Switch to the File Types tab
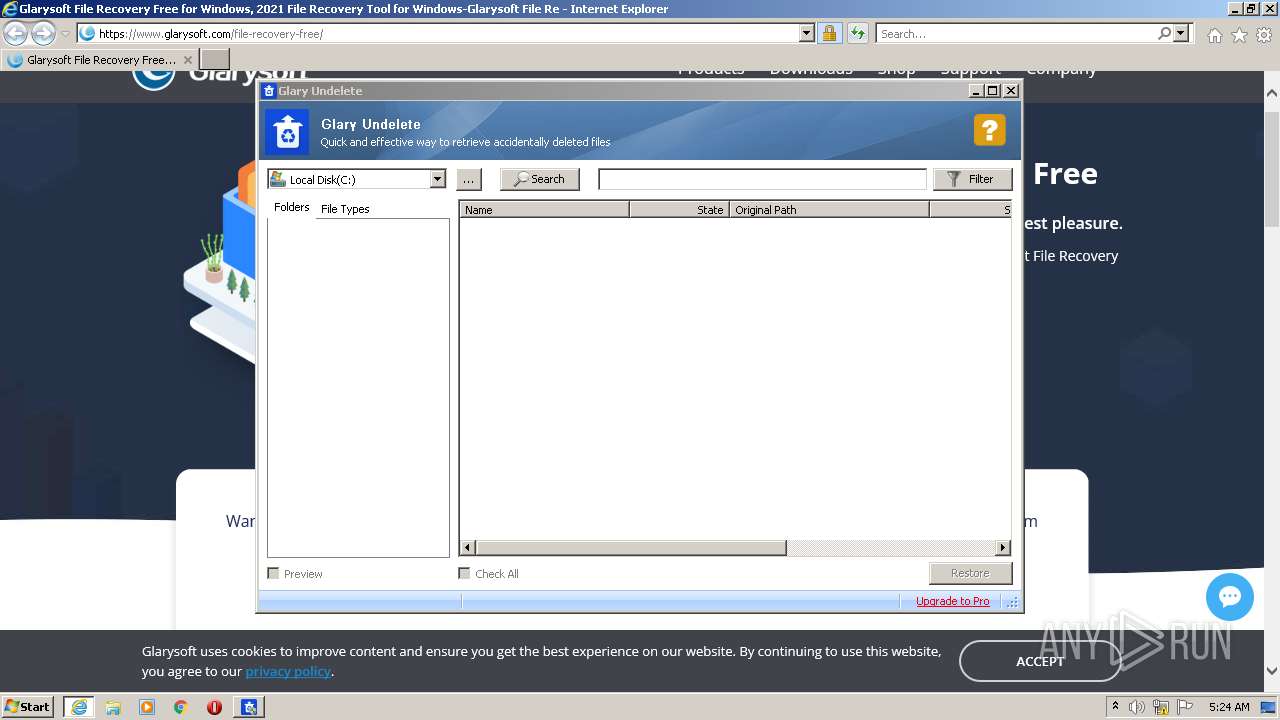 tap(345, 209)
